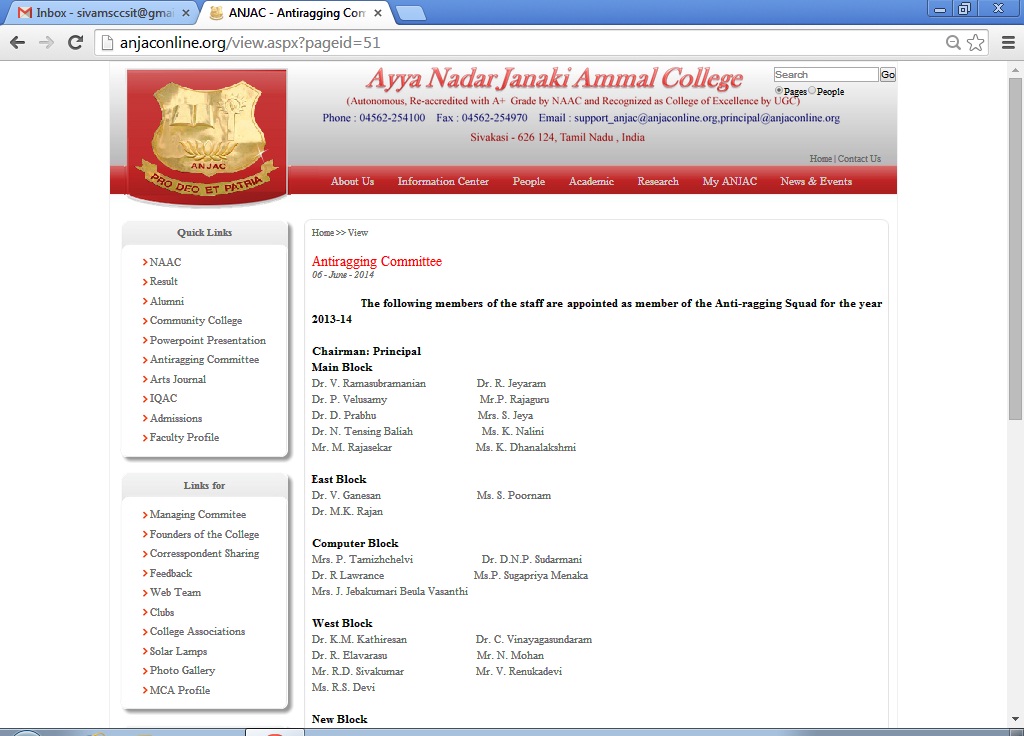The image size is (1024, 736).
Task: Open Founders of the College link
Action: tap(204, 534)
